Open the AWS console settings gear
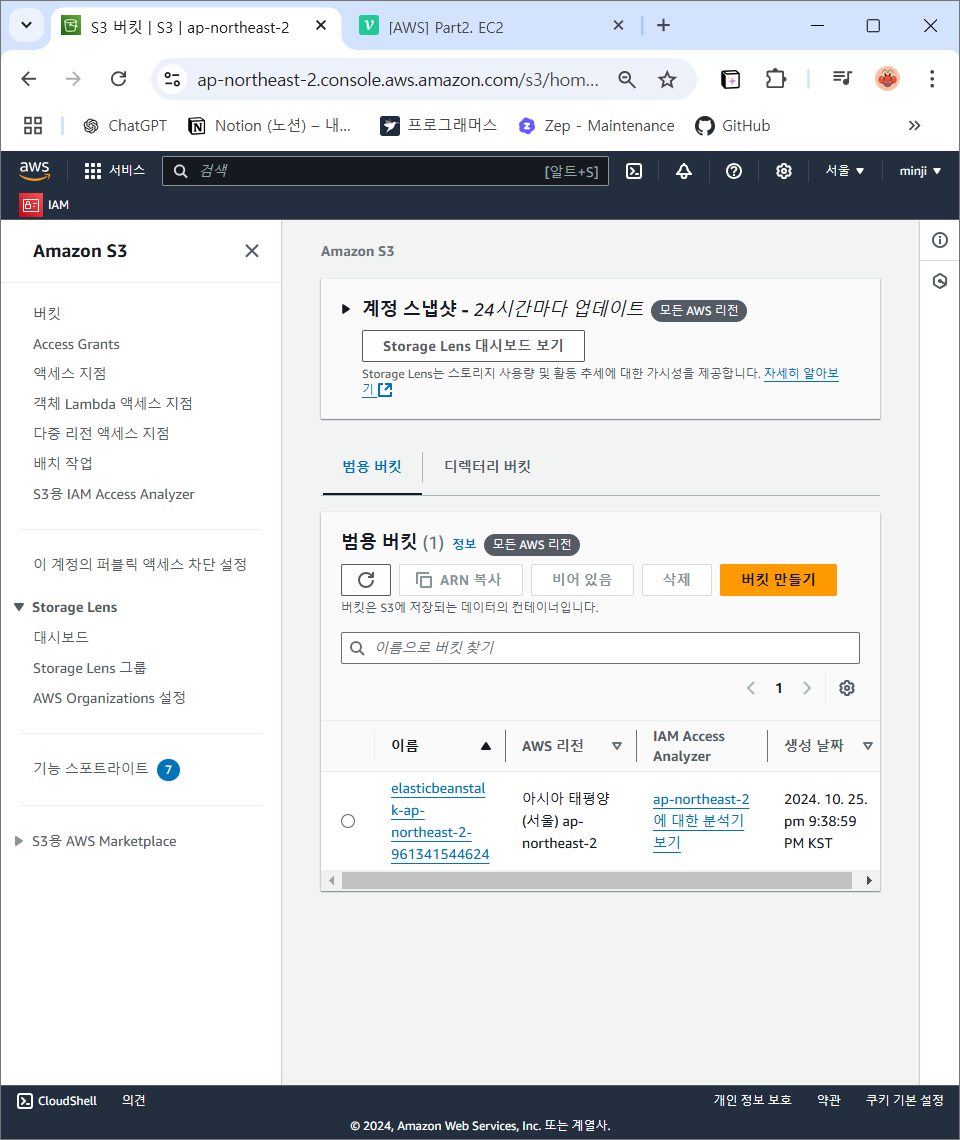 point(783,171)
